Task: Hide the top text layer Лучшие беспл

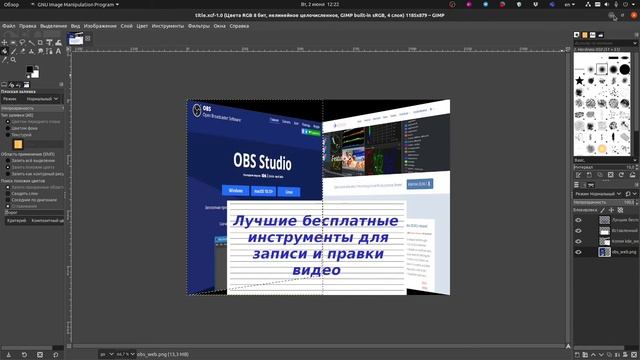Action: (x=578, y=220)
